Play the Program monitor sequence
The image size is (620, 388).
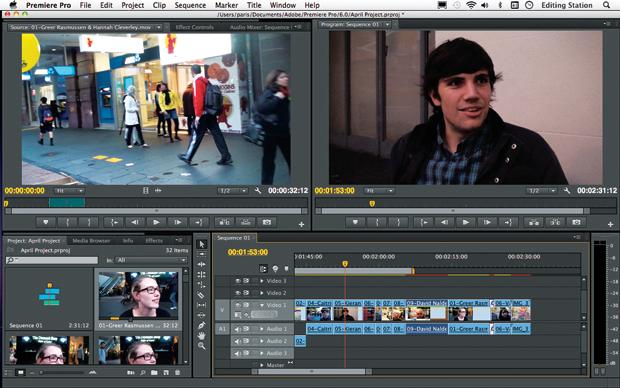[466, 222]
